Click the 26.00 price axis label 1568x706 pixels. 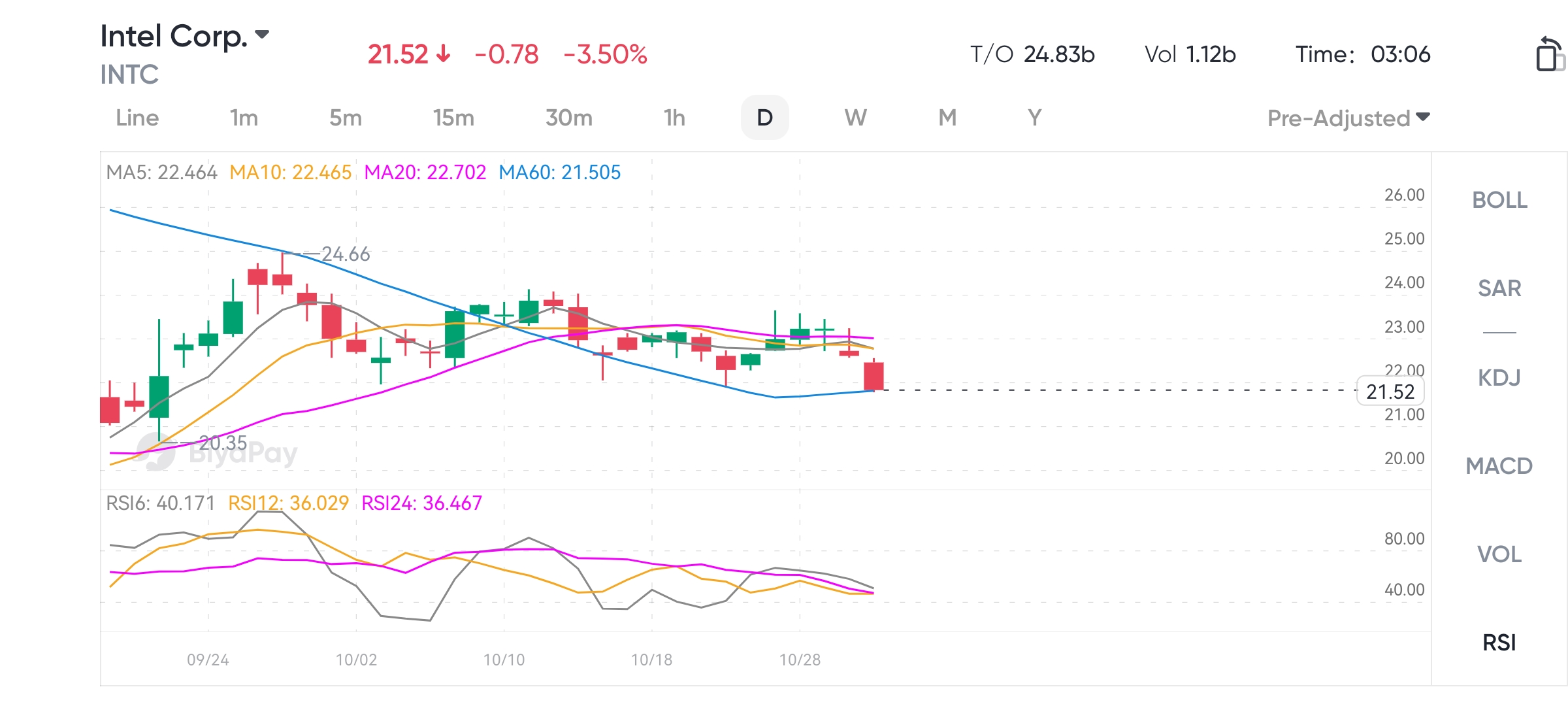[1405, 195]
